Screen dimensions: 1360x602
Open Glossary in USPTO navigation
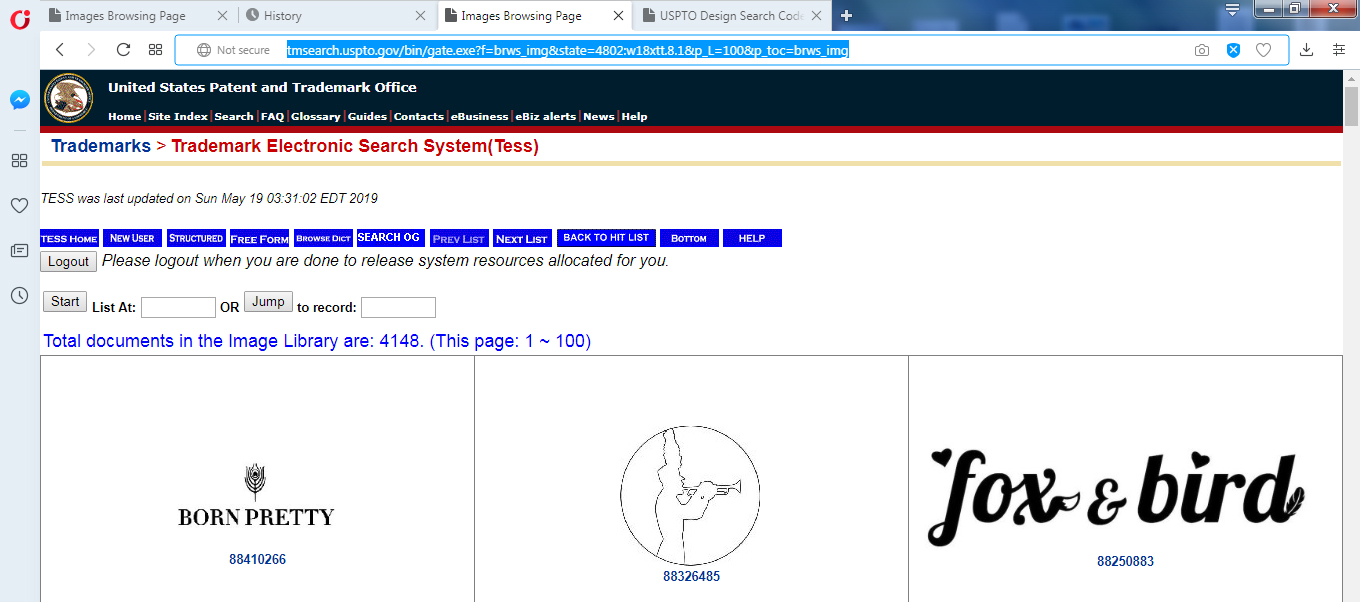pos(316,117)
